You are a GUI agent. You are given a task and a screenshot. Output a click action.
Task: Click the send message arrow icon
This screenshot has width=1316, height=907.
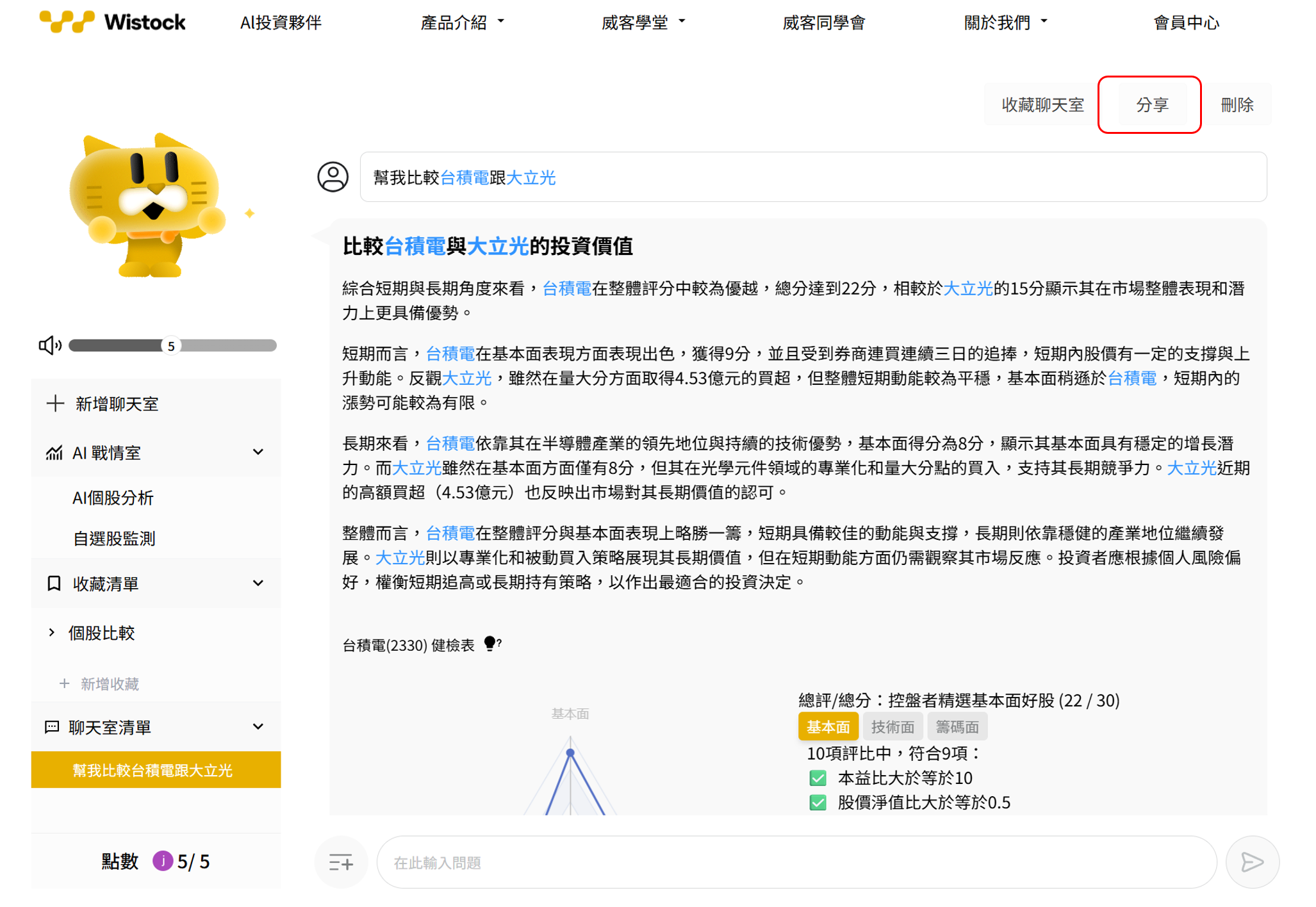pos(1251,862)
